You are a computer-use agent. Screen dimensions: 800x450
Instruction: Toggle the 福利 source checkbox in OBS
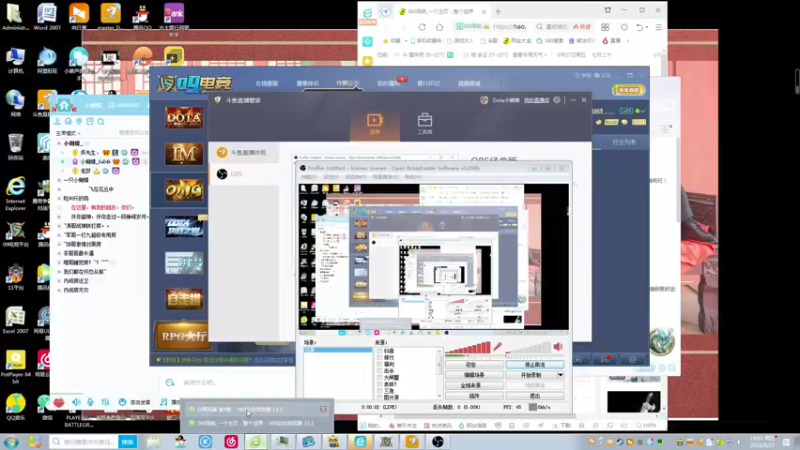tap(380, 364)
